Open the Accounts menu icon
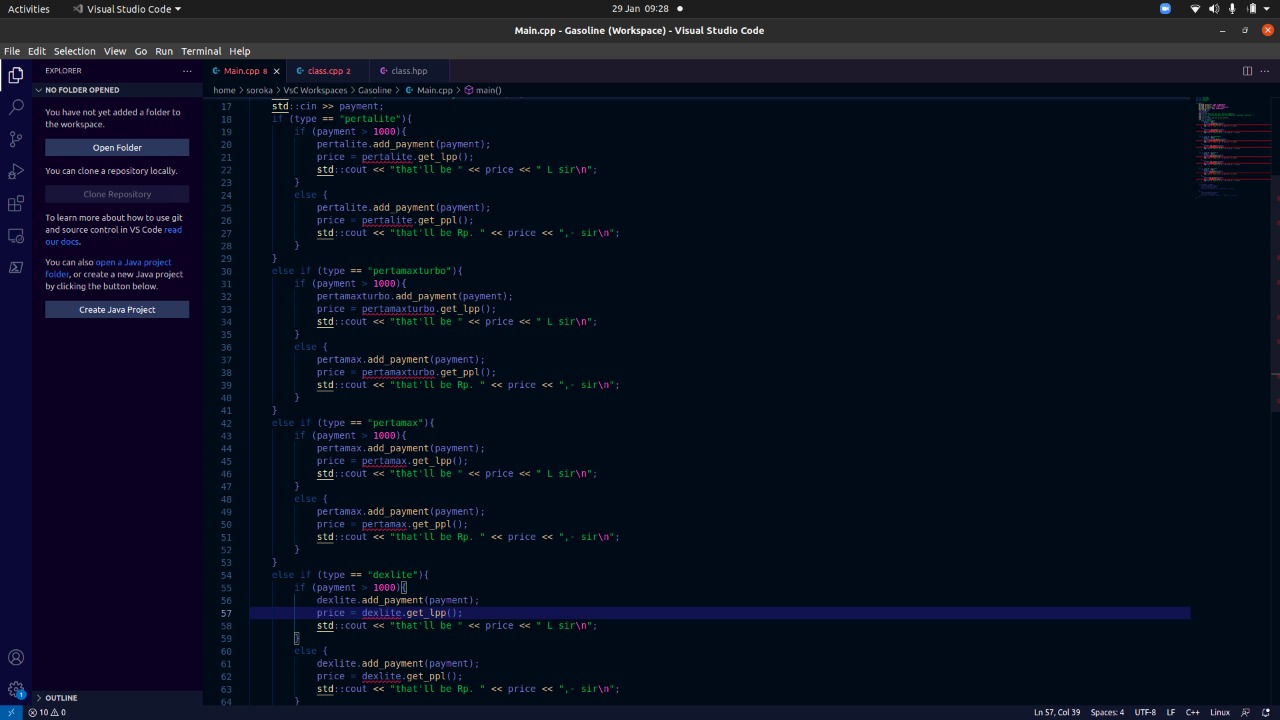 16,657
